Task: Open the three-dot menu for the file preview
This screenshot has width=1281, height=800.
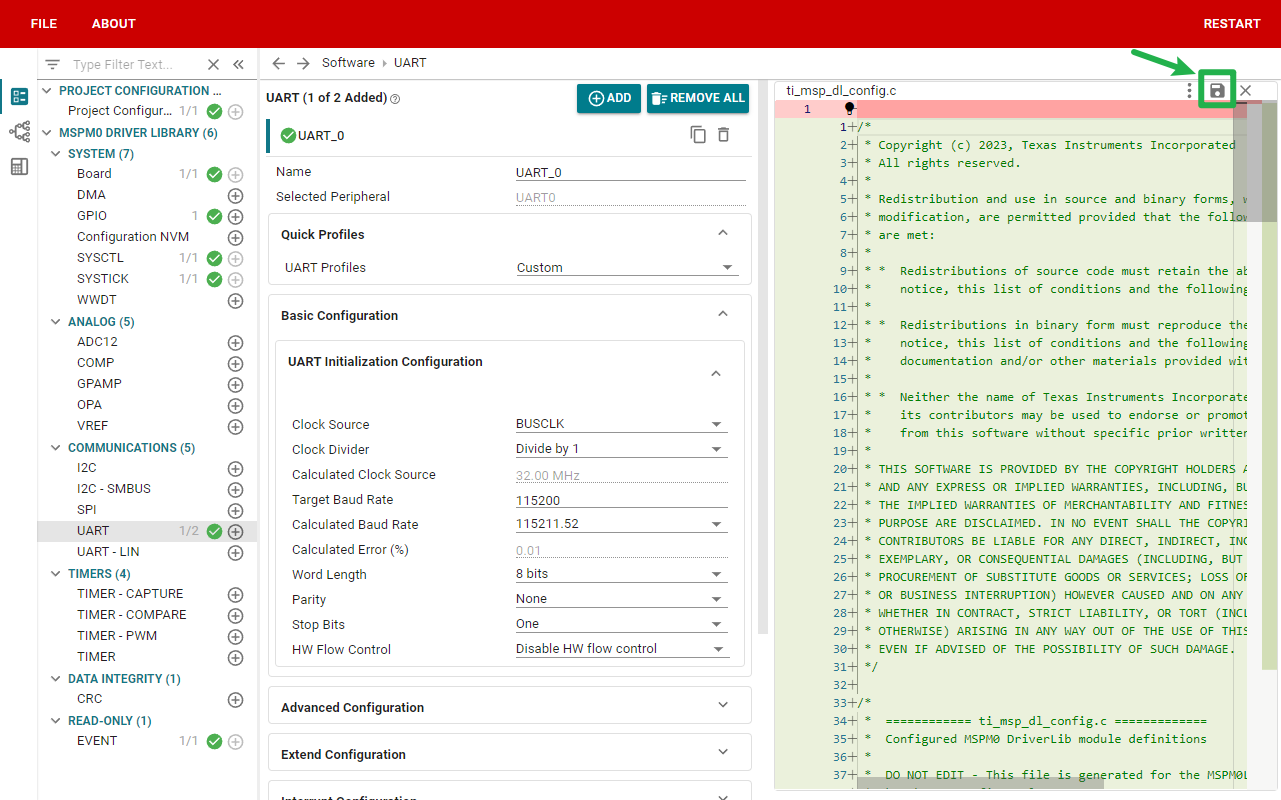Action: [x=1189, y=91]
